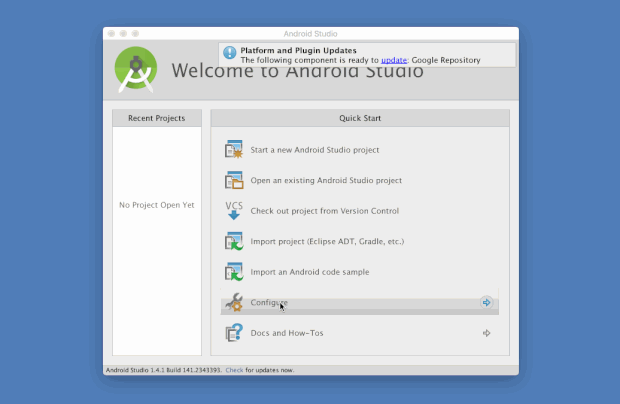This screenshot has width=620, height=404.
Task: Click the No Project Open Yet text
Action: [157, 205]
